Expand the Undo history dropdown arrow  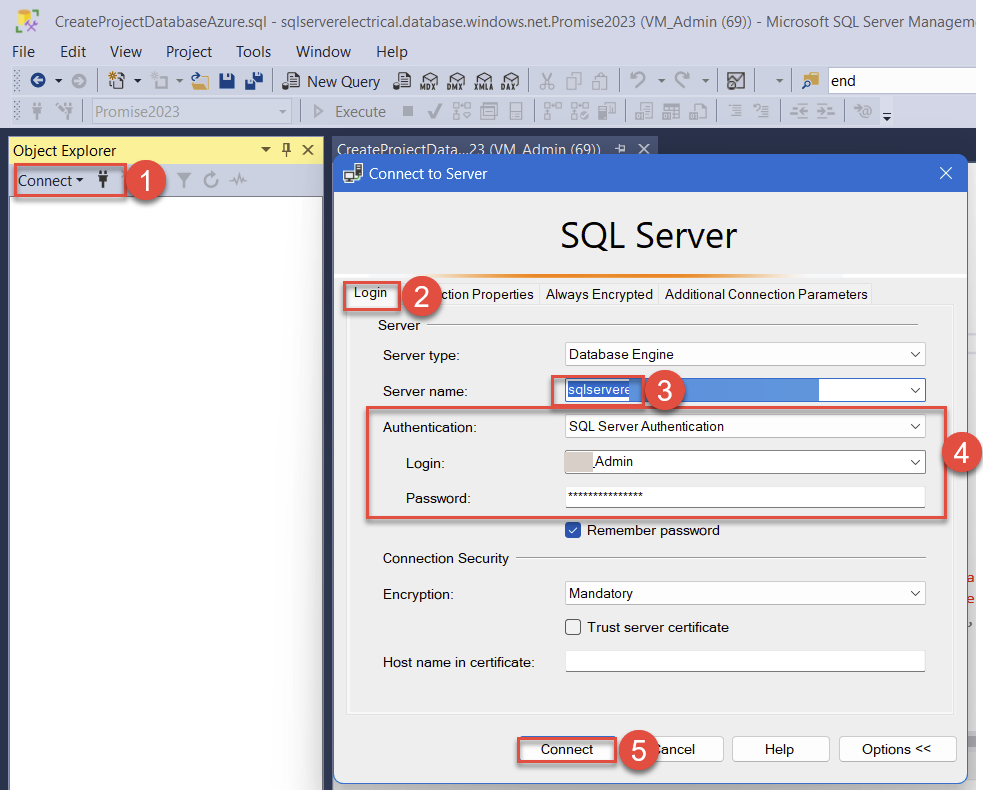pyautogui.click(x=661, y=80)
